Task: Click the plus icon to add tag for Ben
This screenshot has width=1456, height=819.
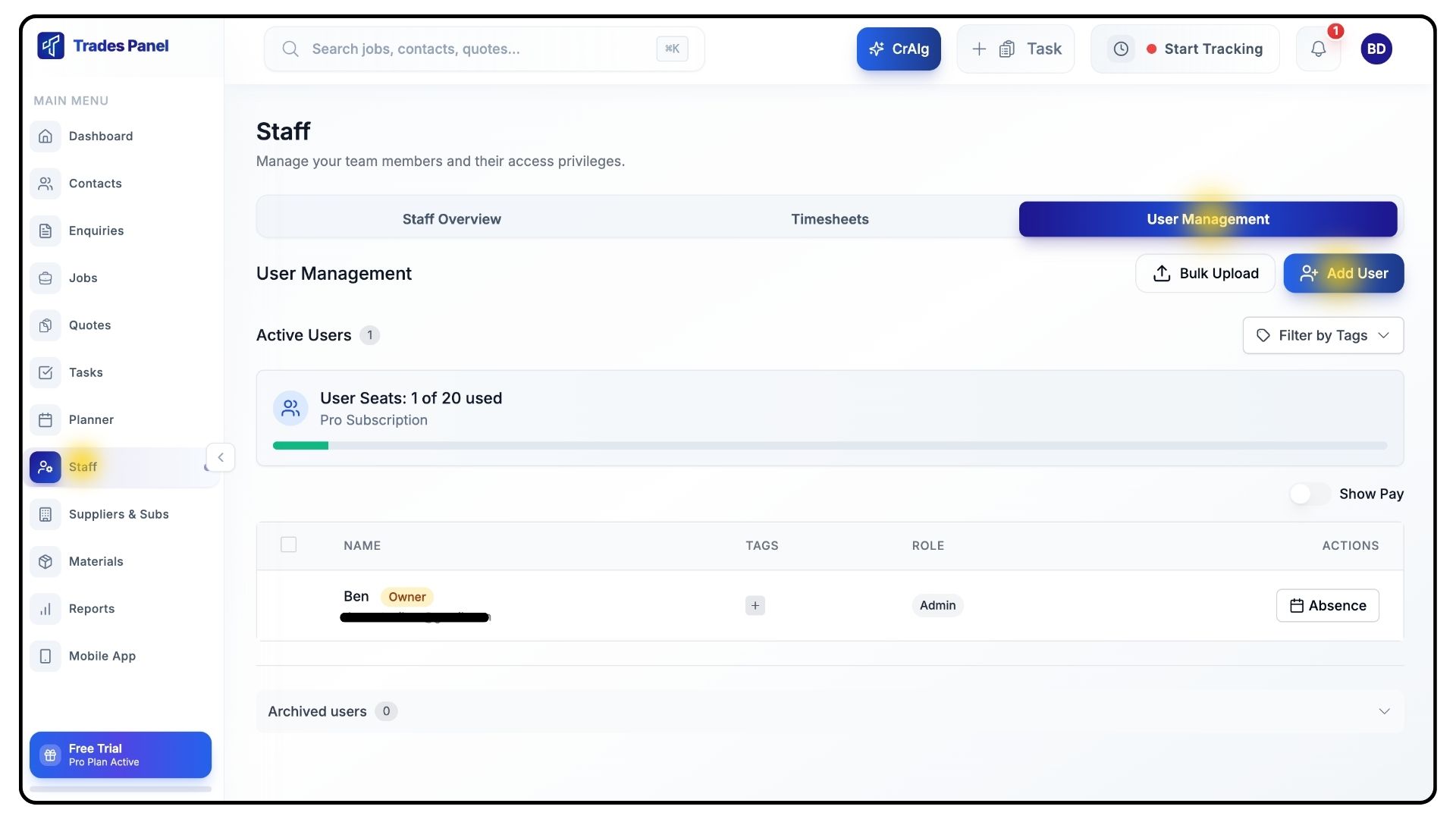Action: click(755, 606)
